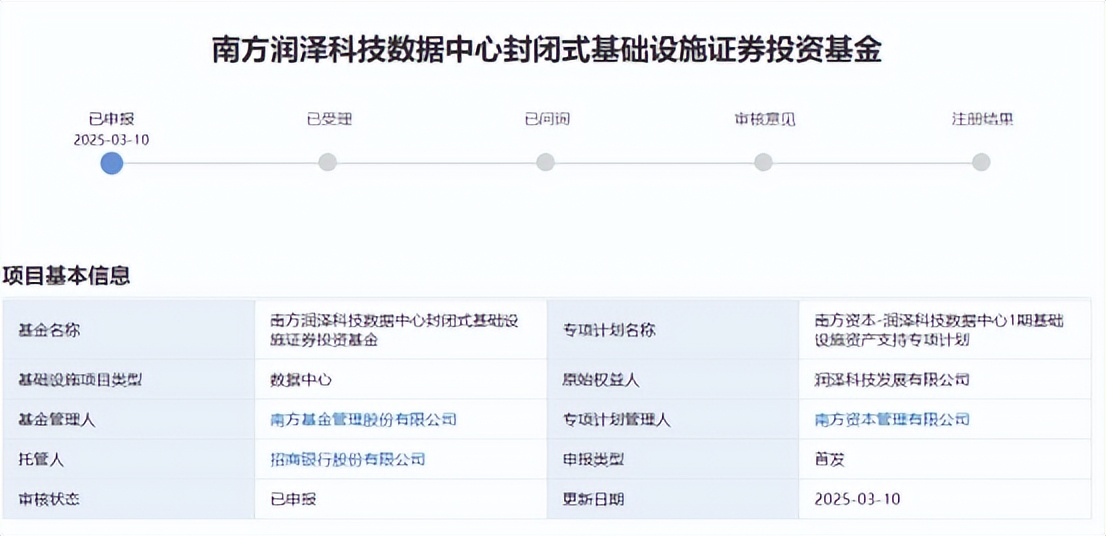Image resolution: width=1106 pixels, height=536 pixels.
Task: Click the 2025-03-10 value in 更新日期 row
Action: click(857, 499)
